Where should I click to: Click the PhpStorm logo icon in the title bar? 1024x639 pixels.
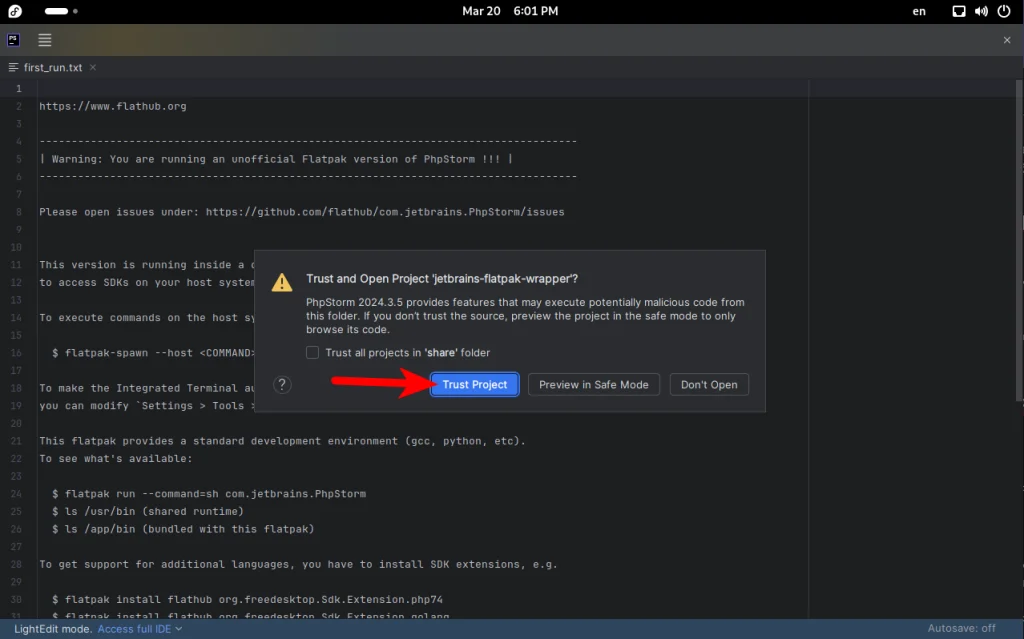[x=12, y=40]
